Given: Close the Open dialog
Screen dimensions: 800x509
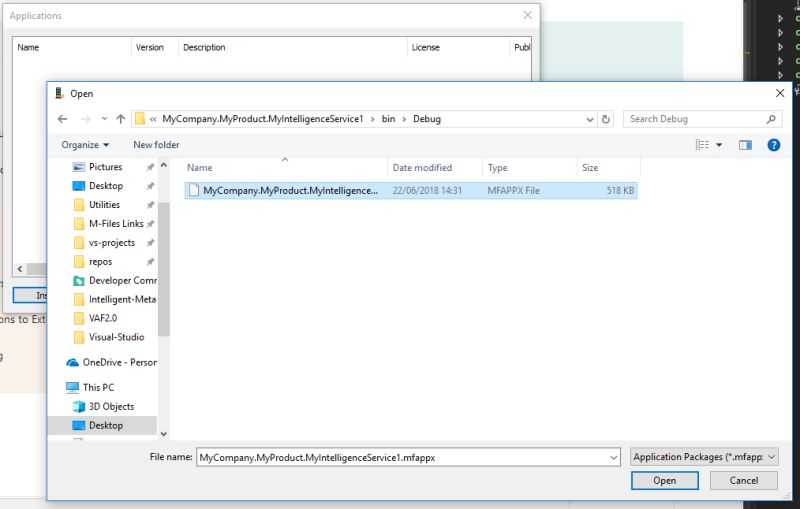Looking at the screenshot, I should (780, 93).
